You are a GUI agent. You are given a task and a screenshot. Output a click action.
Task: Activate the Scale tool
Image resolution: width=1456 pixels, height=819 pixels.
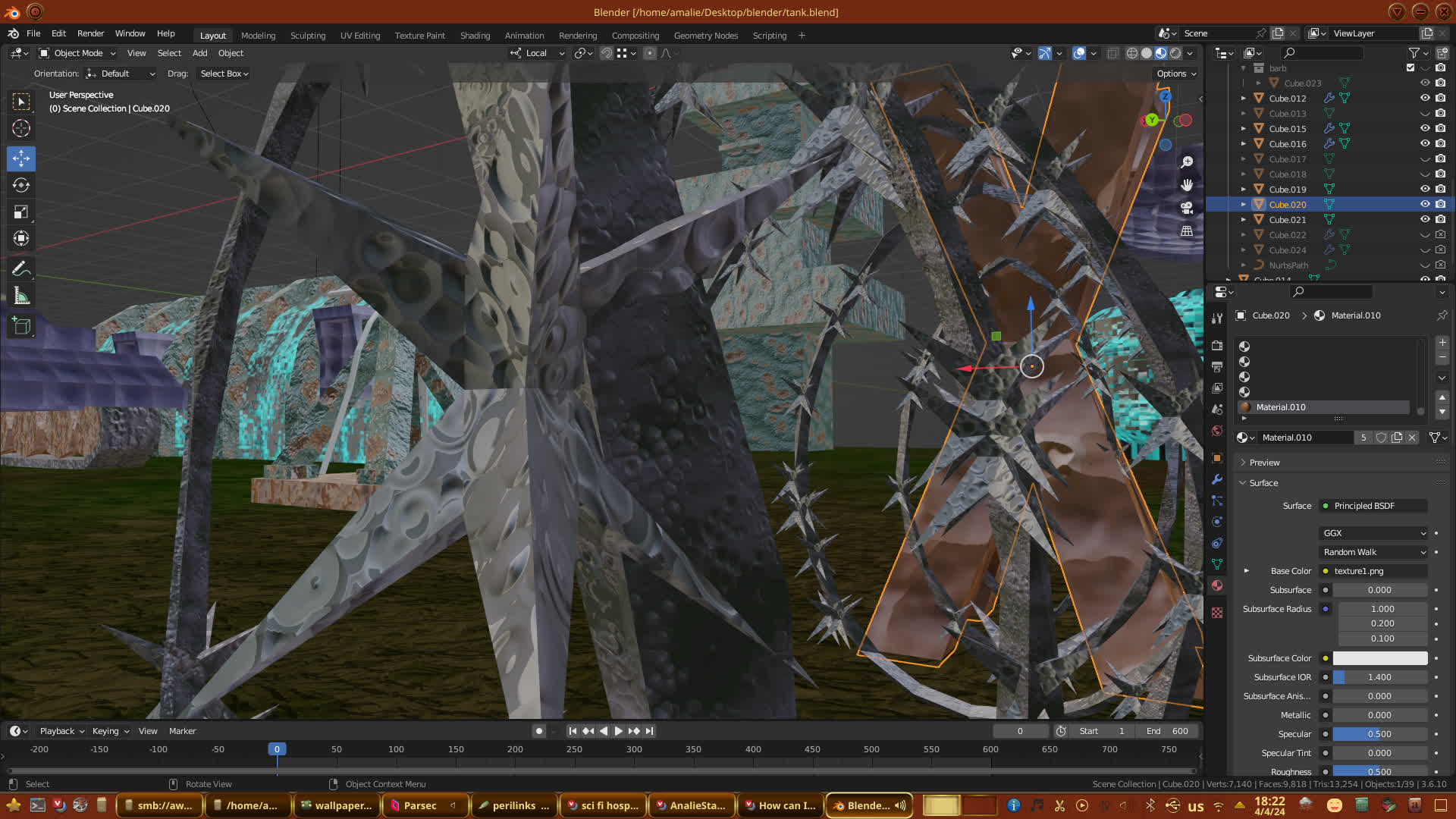point(21,212)
